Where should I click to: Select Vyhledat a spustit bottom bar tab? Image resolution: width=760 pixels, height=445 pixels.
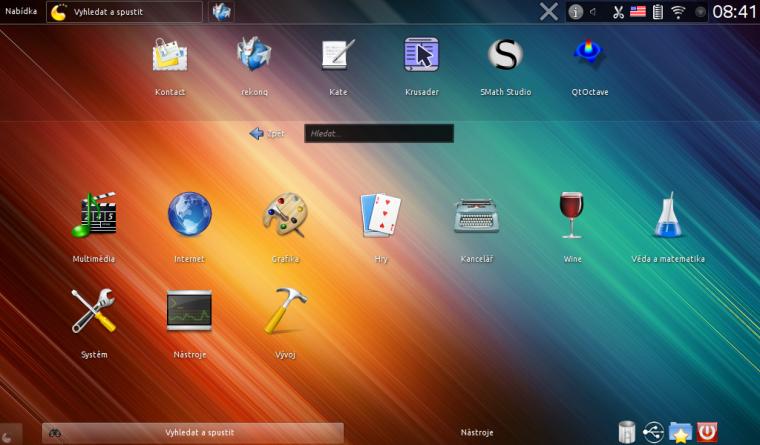pos(193,432)
